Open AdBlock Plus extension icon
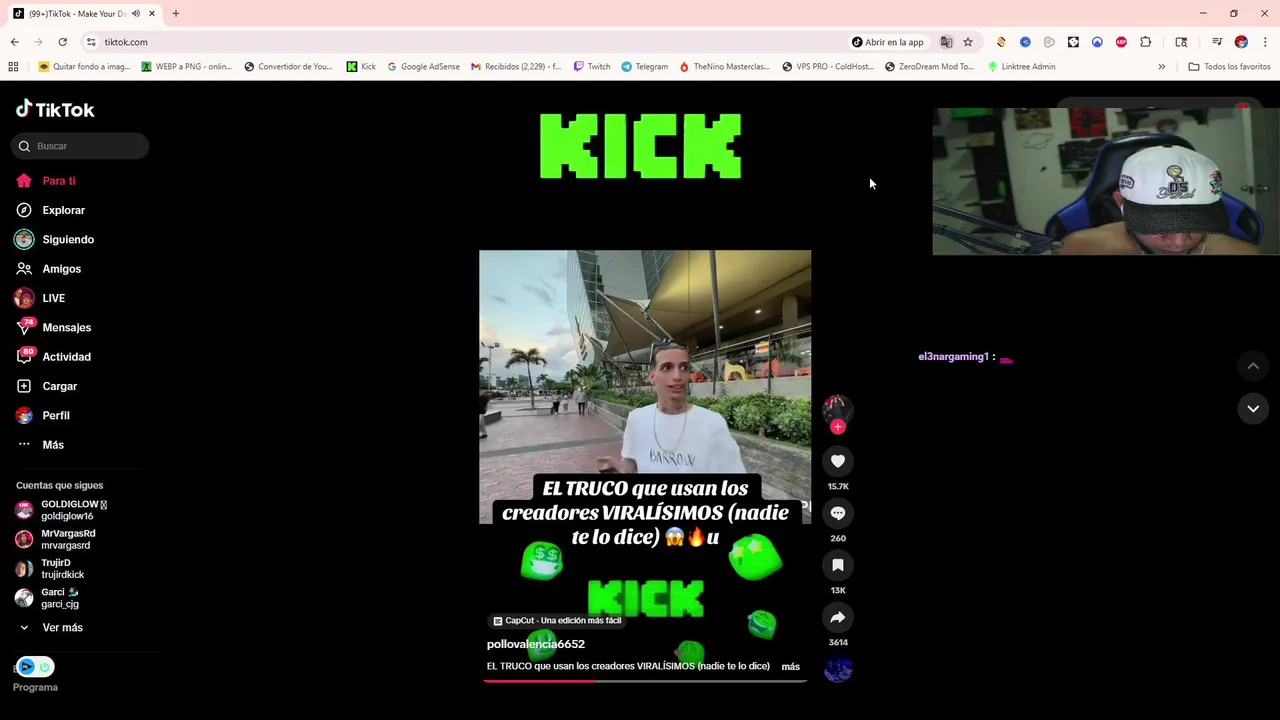Image resolution: width=1280 pixels, height=720 pixels. (x=1121, y=42)
